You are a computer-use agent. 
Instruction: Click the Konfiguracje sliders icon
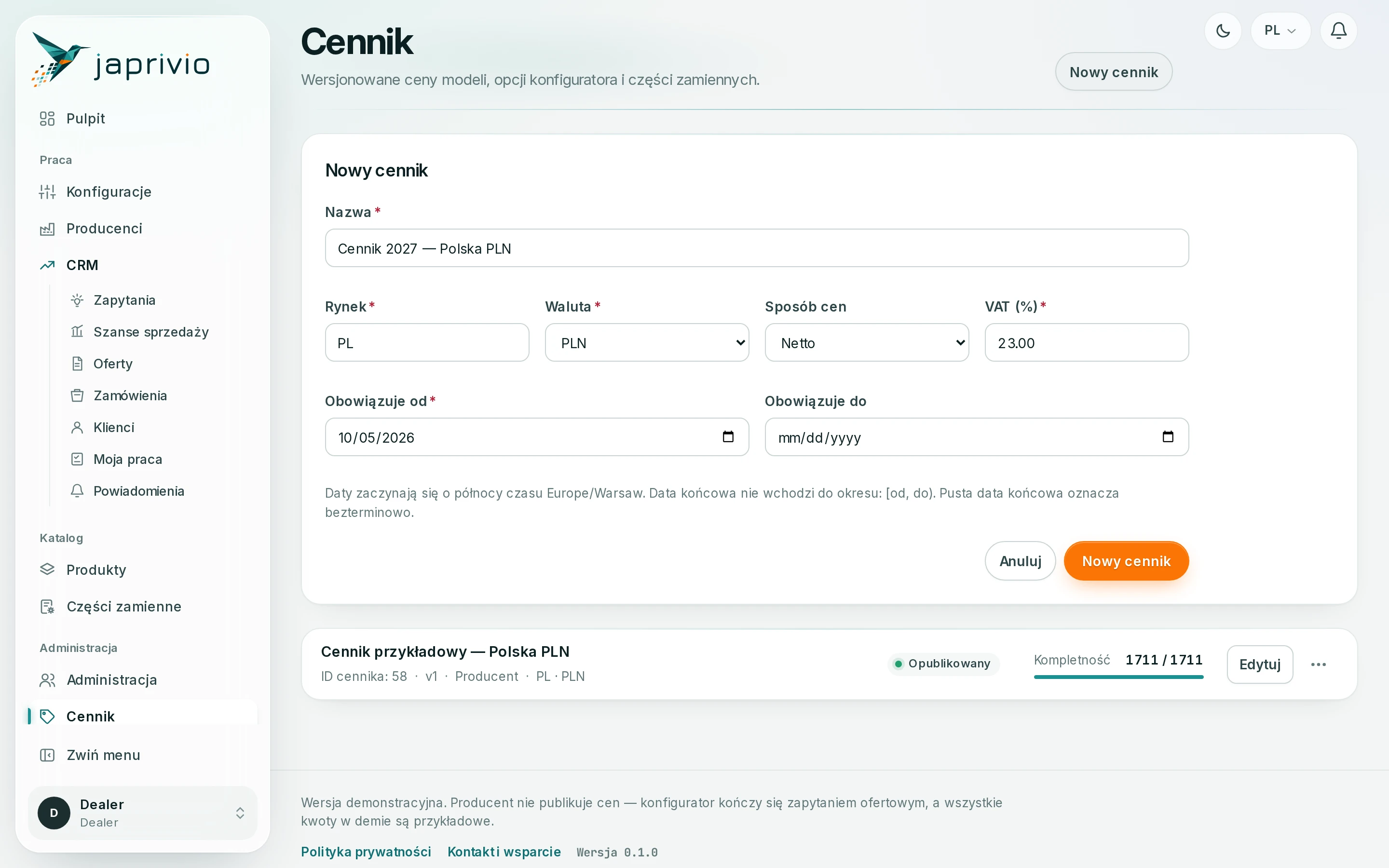[x=47, y=192]
